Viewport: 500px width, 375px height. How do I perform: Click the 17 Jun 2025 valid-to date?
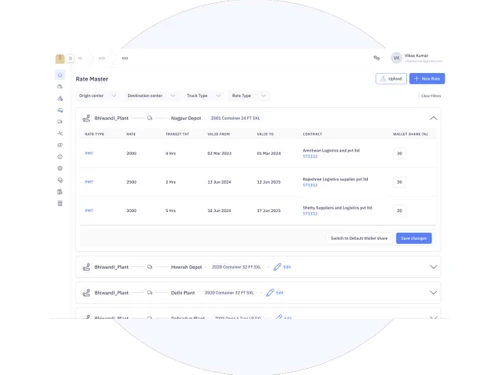[269, 211]
